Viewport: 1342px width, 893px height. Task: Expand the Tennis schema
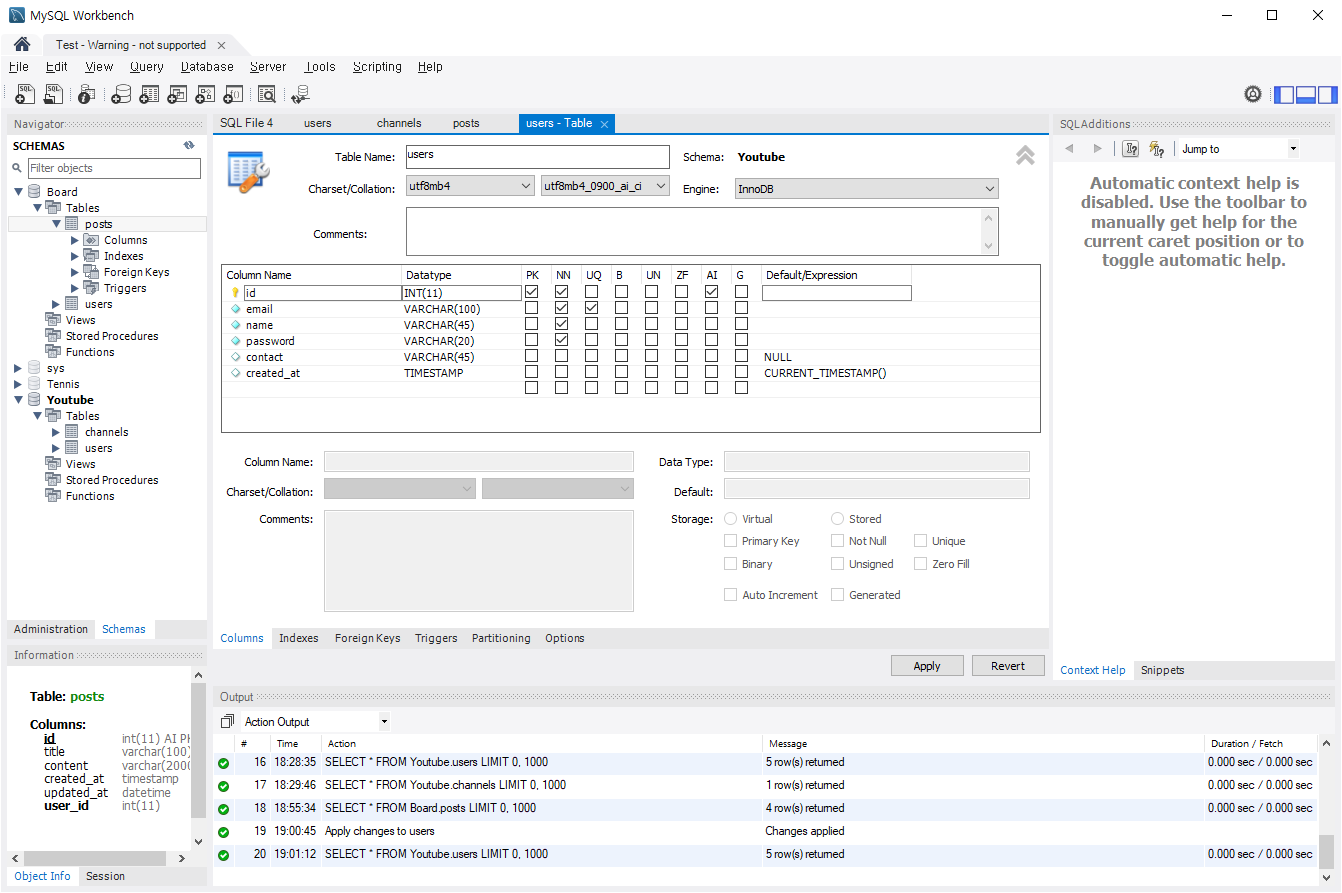(x=18, y=384)
